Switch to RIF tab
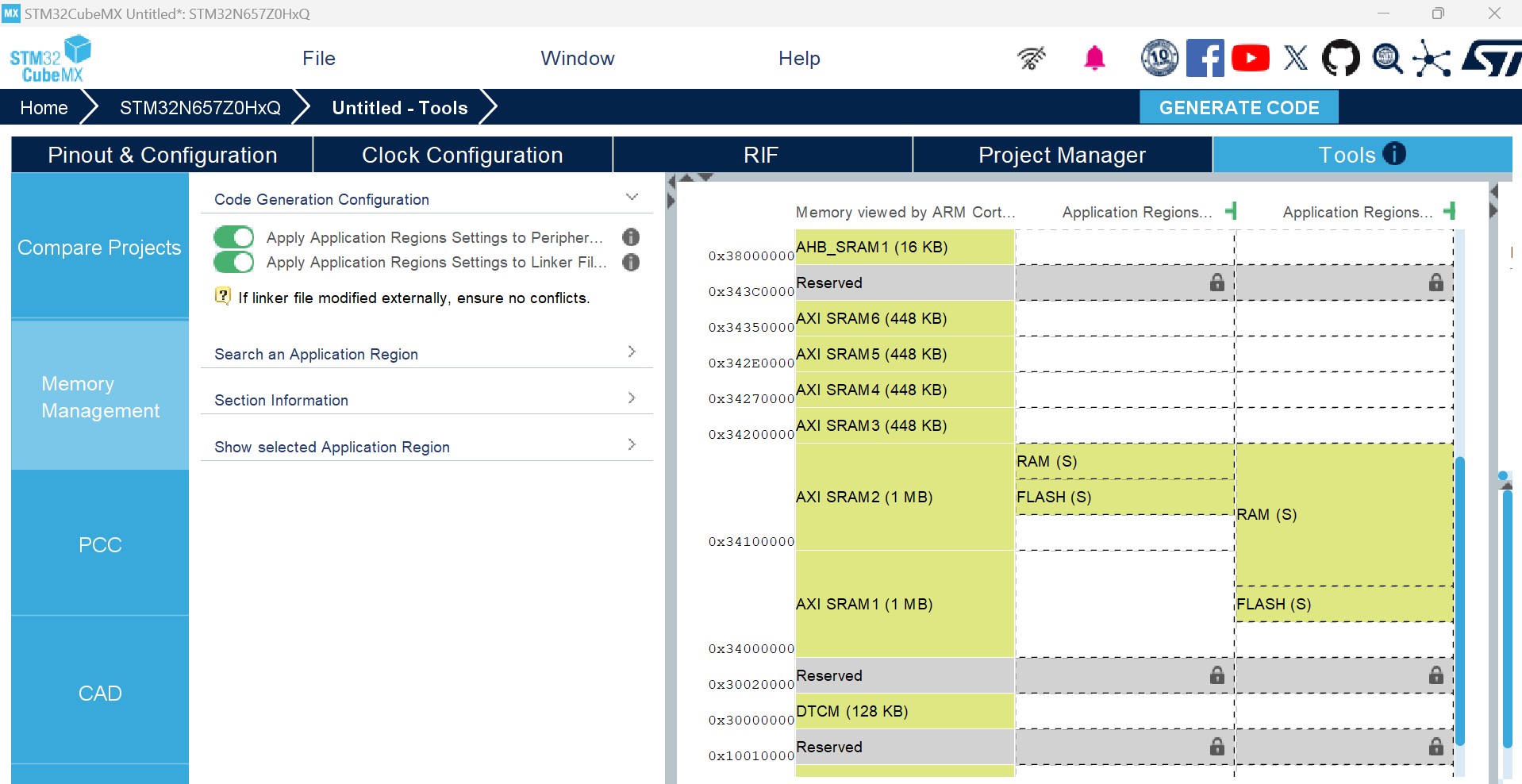Image resolution: width=1522 pixels, height=784 pixels. coord(762,155)
